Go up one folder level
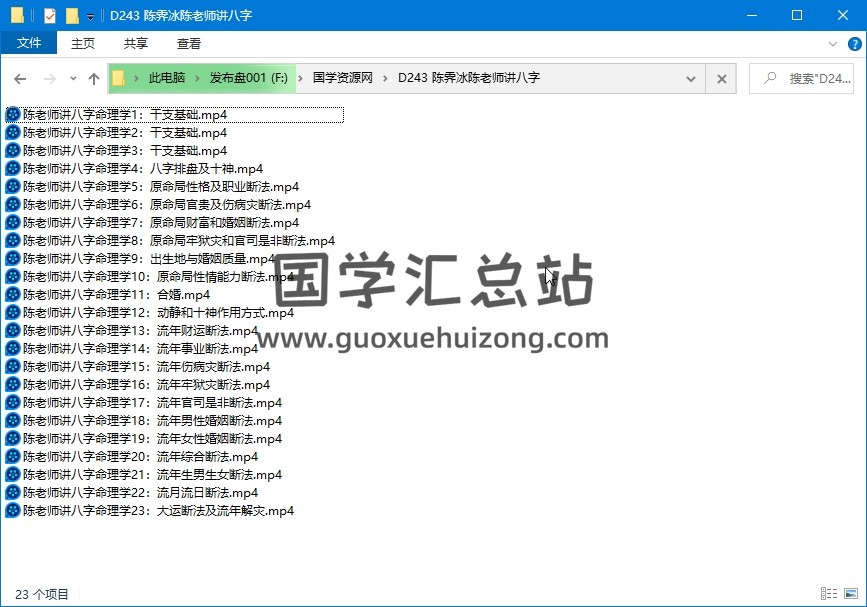The width and height of the screenshot is (867, 607). pyautogui.click(x=94, y=79)
